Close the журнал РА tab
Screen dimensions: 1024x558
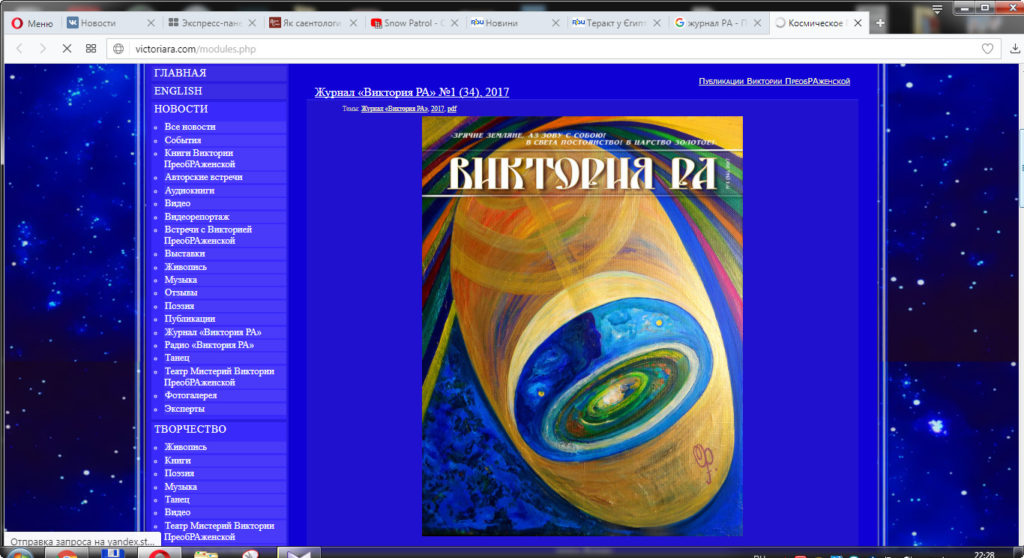(758, 23)
